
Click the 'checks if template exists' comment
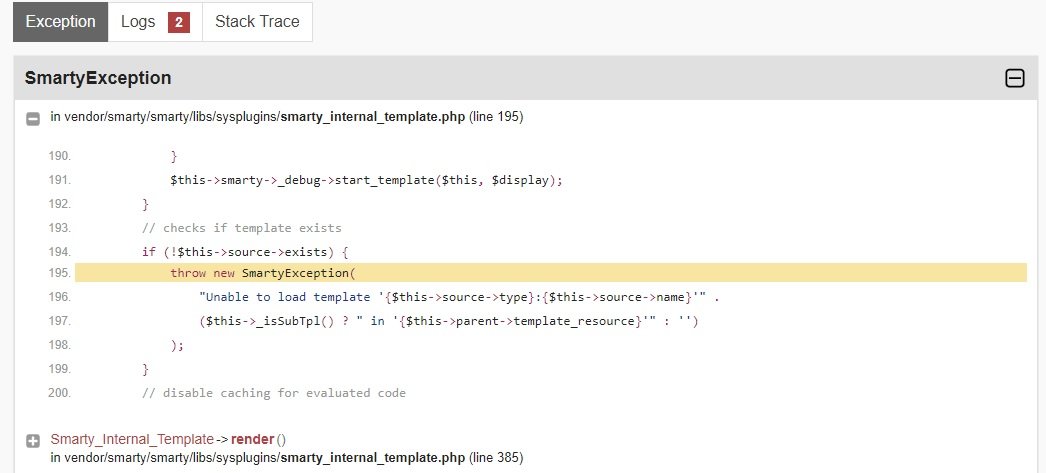[x=241, y=228]
